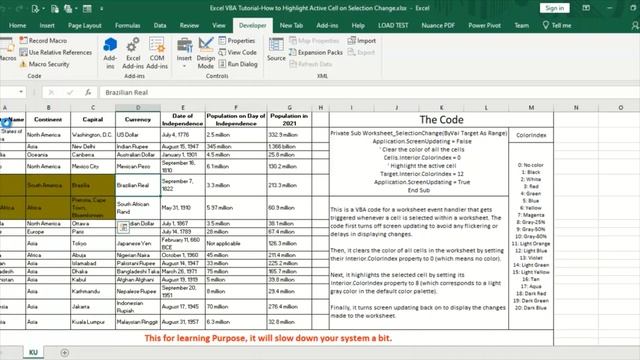Switch to the View tab
640x360 pixels.
click(x=218, y=25)
